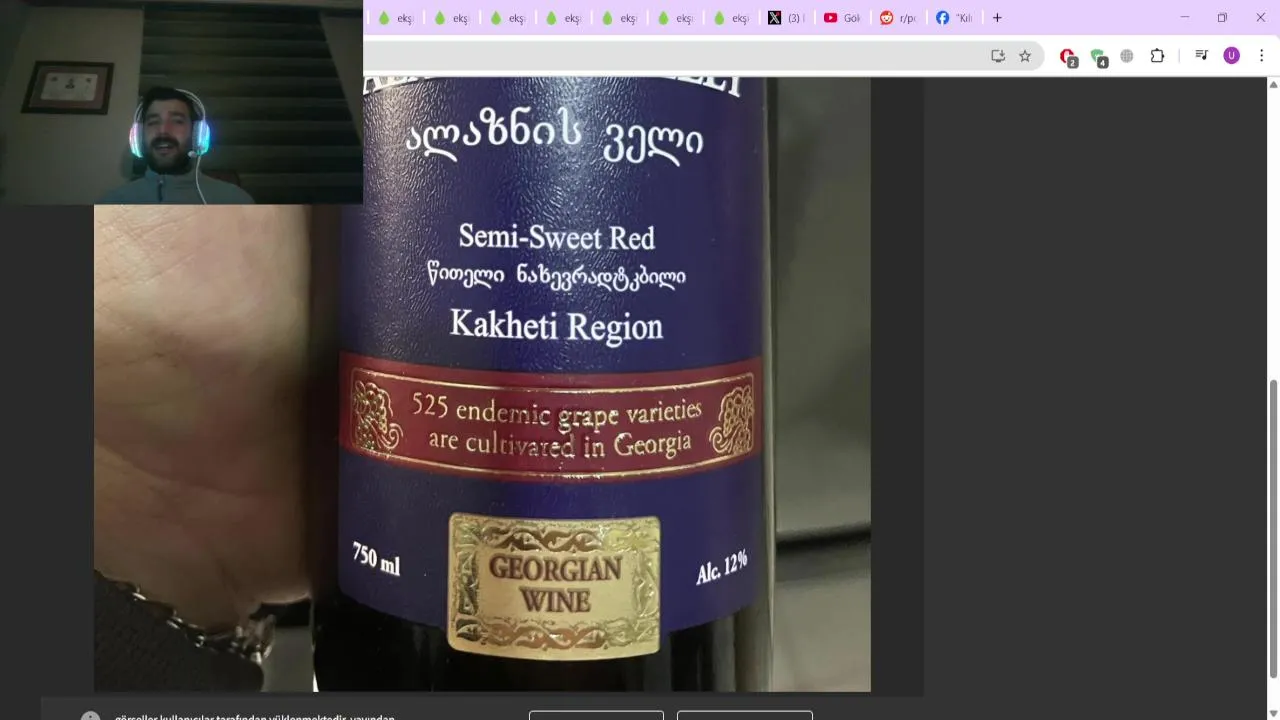Switch to the Reddit r/pc tab
The height and width of the screenshot is (720, 1280).
coord(897,18)
